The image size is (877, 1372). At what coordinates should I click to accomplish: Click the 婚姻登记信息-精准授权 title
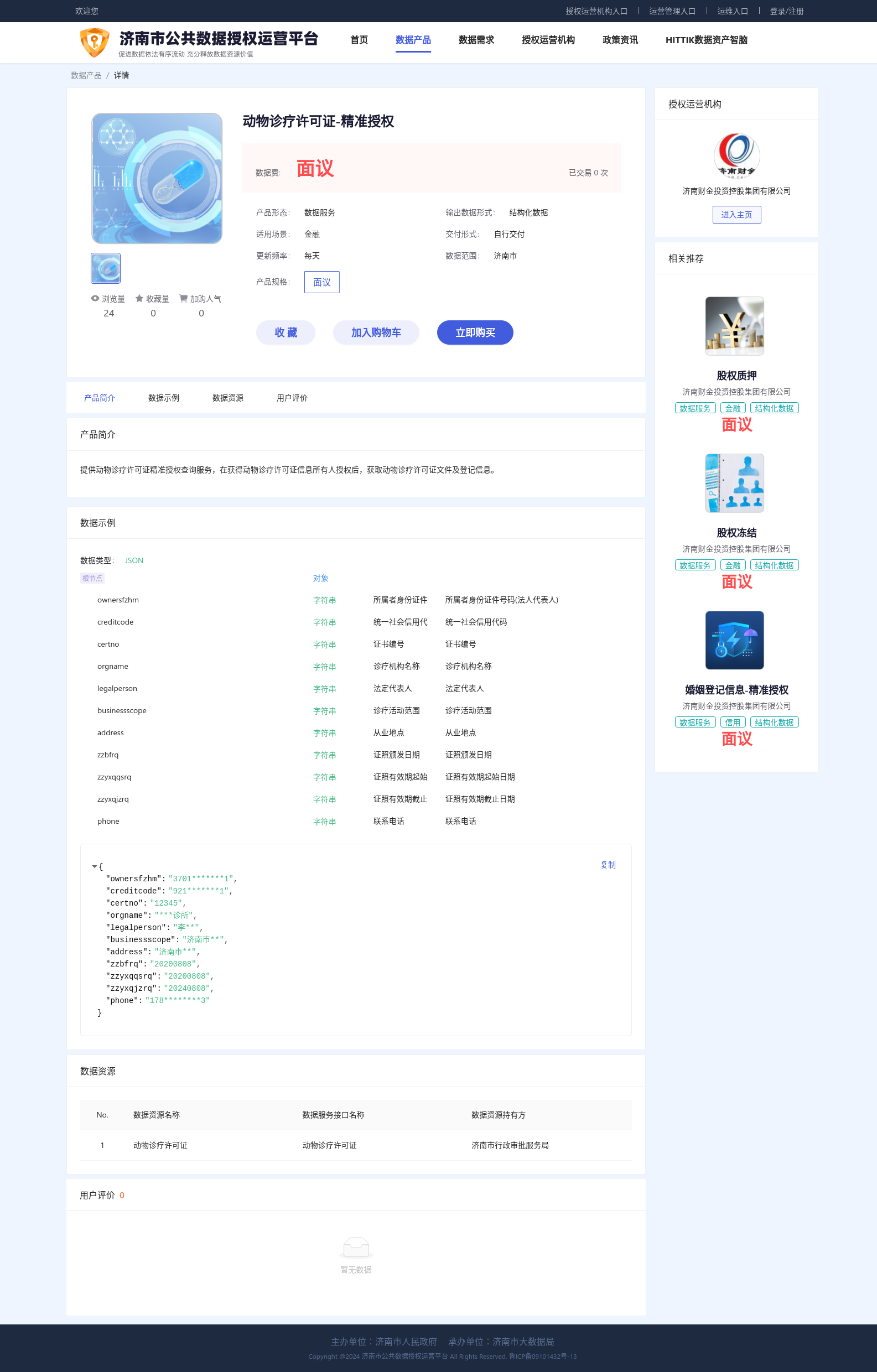(x=736, y=690)
